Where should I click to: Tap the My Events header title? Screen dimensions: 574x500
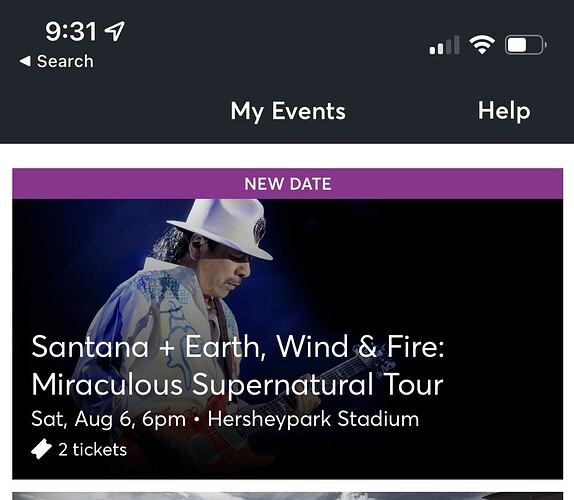[288, 111]
